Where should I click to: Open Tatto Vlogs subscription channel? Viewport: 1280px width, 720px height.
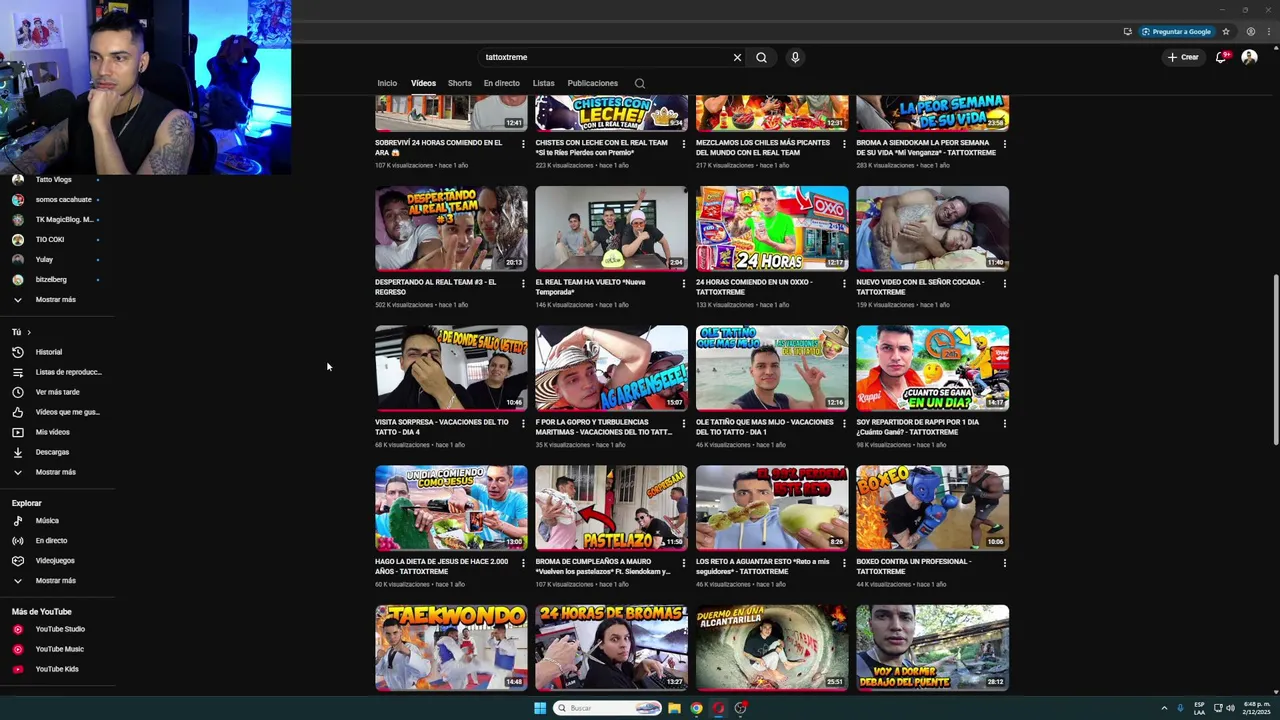click(56, 179)
